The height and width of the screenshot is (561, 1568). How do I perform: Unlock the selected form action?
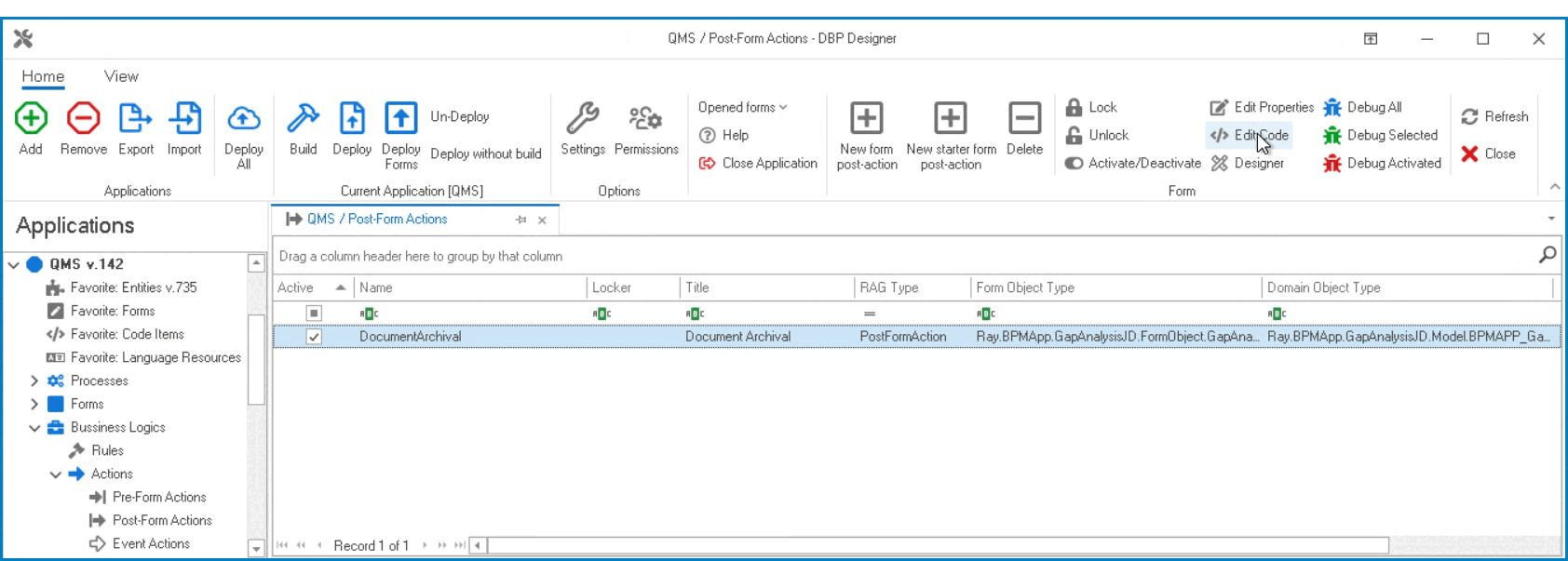tap(1097, 135)
